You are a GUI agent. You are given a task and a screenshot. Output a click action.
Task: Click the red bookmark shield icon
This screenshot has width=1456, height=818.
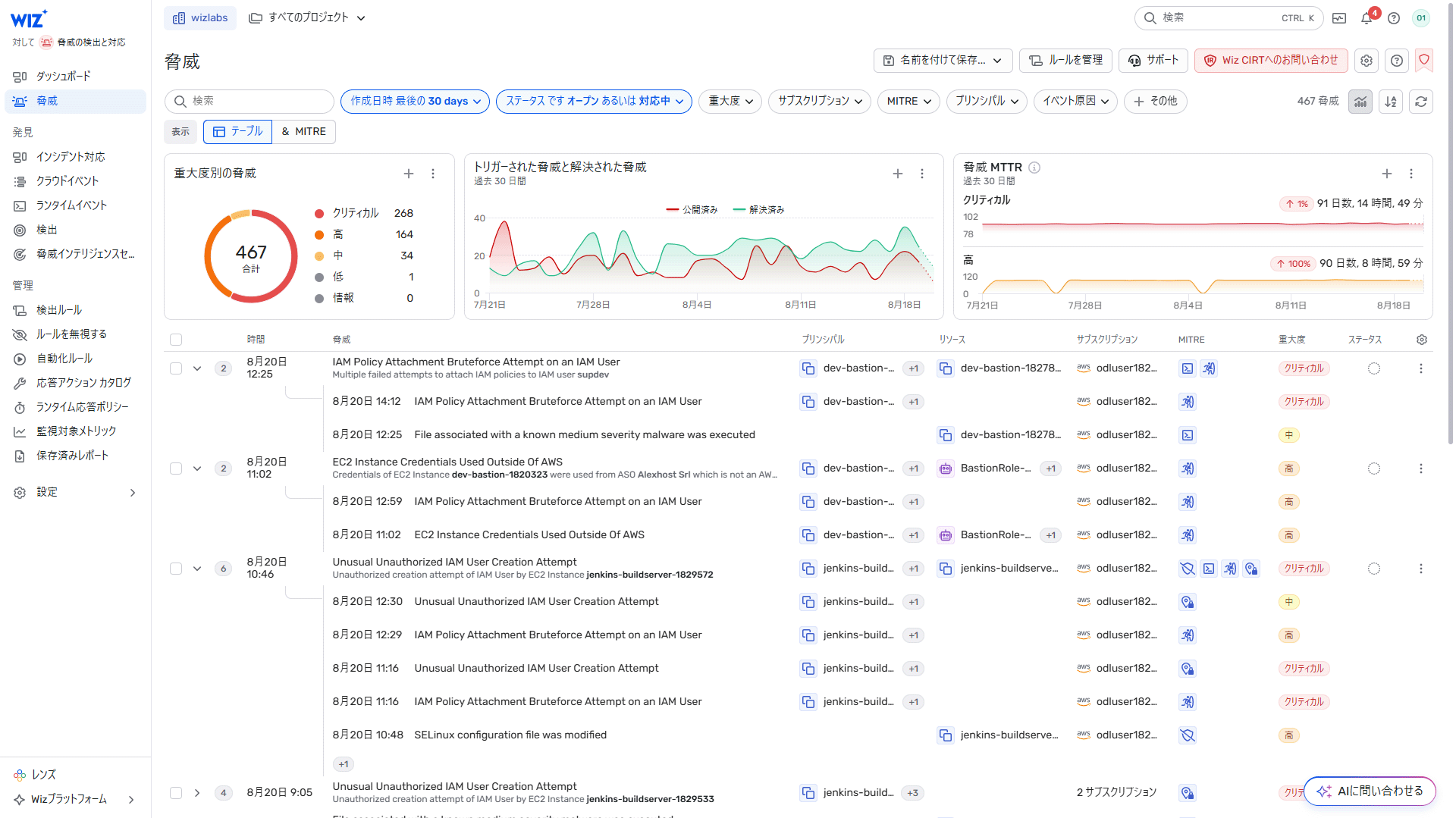1423,61
